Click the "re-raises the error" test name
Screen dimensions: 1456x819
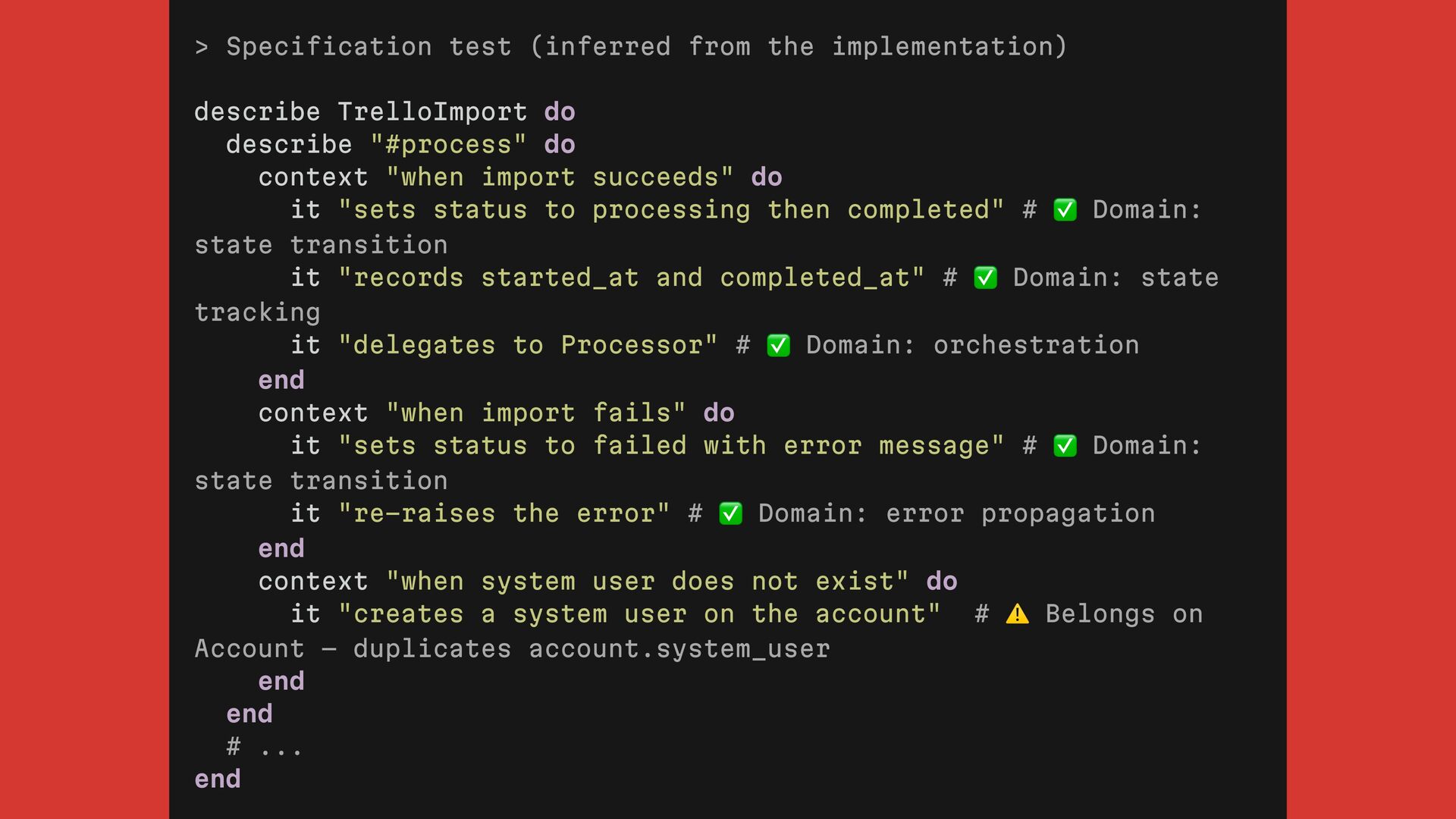point(504,514)
